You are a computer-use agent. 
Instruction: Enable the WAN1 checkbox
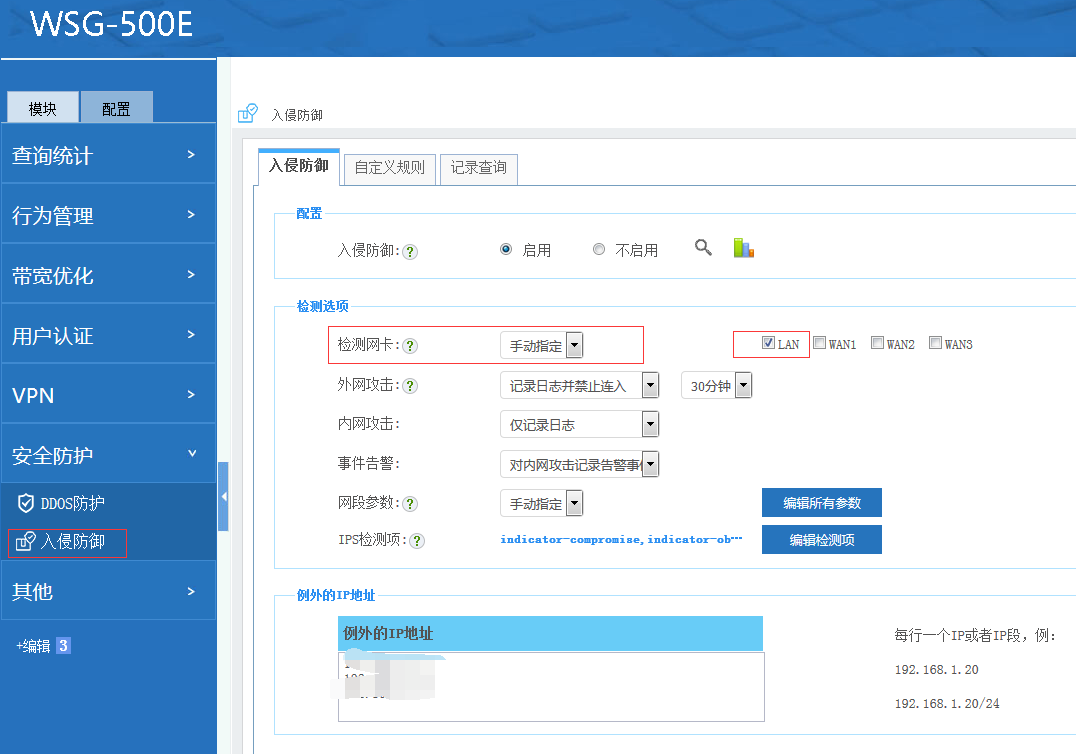click(819, 343)
